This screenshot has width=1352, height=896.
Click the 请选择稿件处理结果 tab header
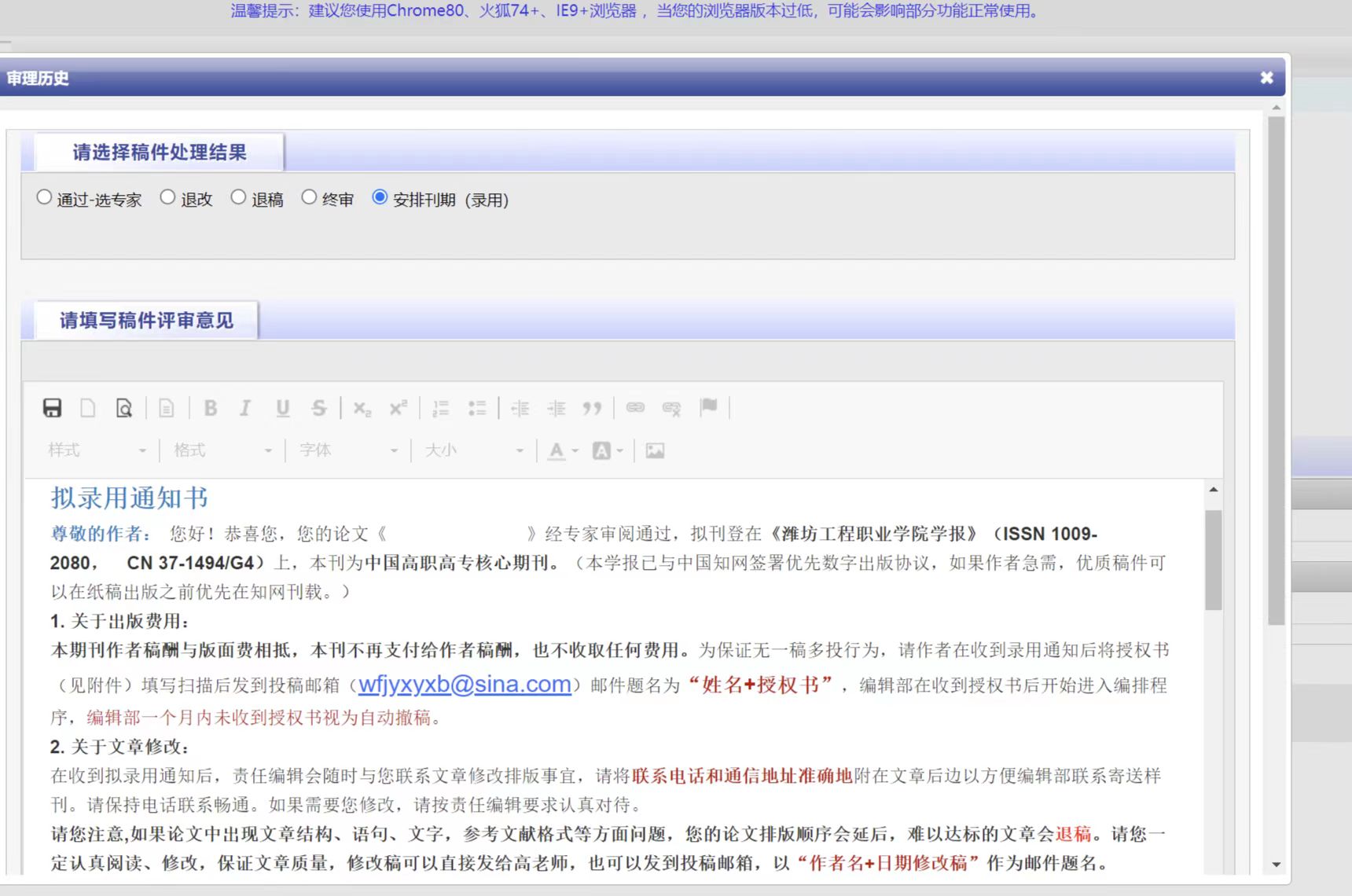point(160,152)
